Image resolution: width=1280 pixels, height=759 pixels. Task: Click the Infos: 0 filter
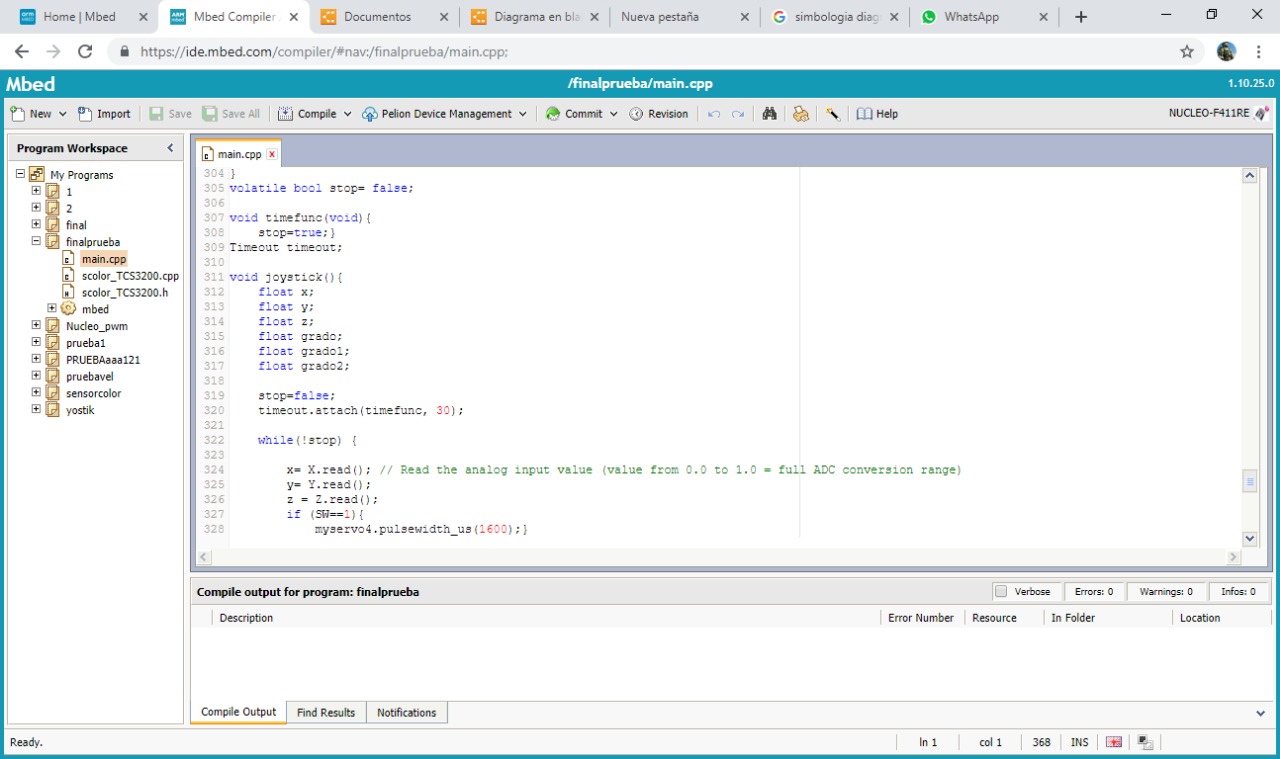click(x=1238, y=592)
